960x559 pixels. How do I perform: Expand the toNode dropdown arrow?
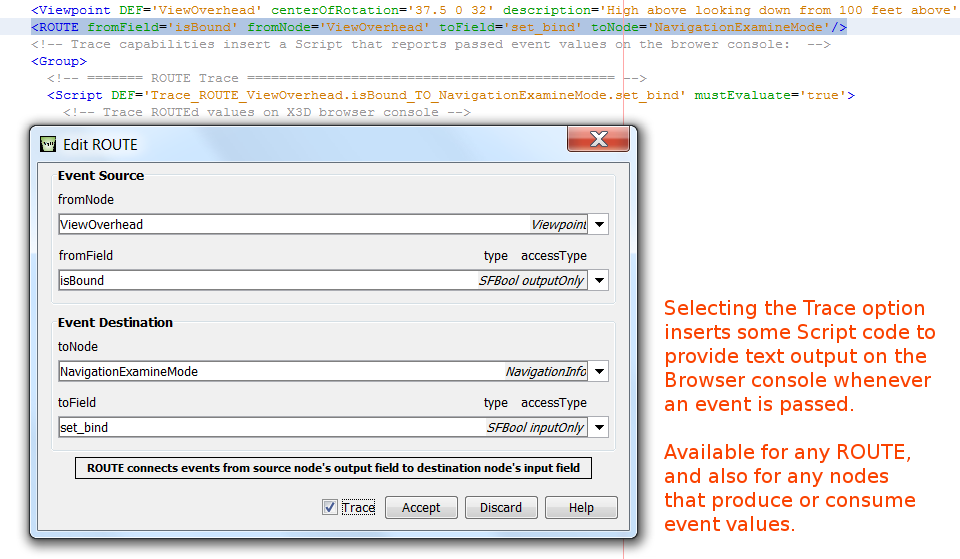click(599, 372)
